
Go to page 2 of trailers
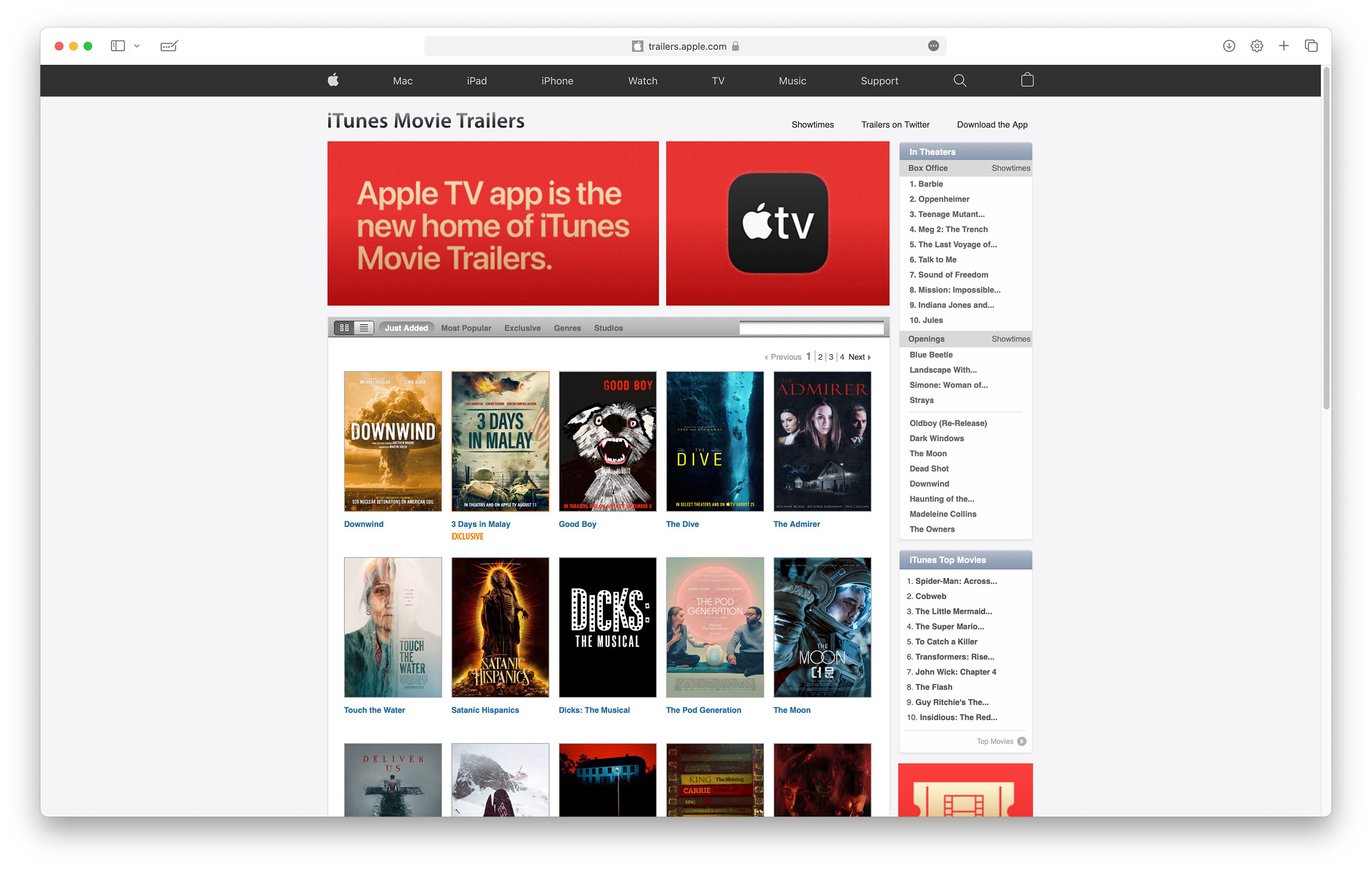click(820, 357)
